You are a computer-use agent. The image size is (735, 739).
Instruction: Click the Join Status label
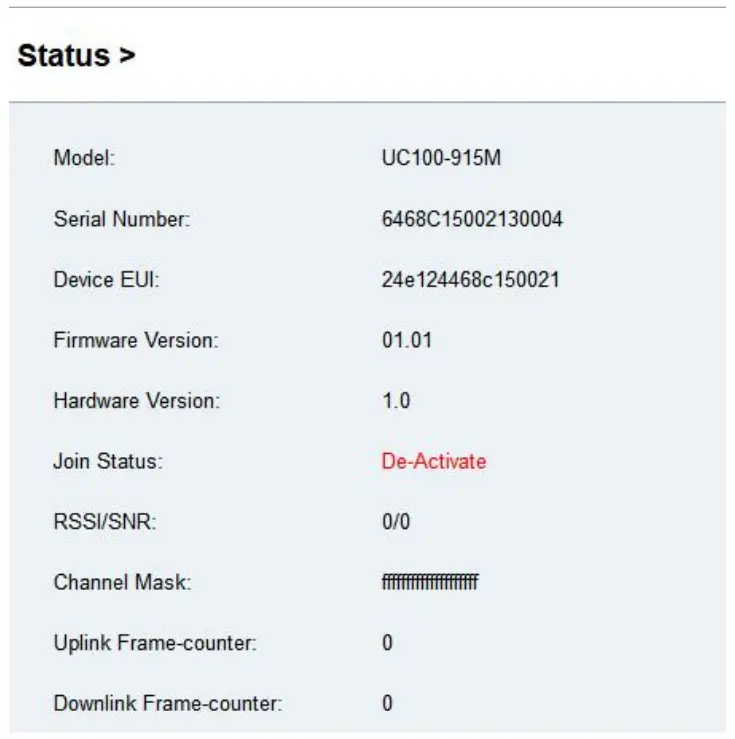point(107,462)
